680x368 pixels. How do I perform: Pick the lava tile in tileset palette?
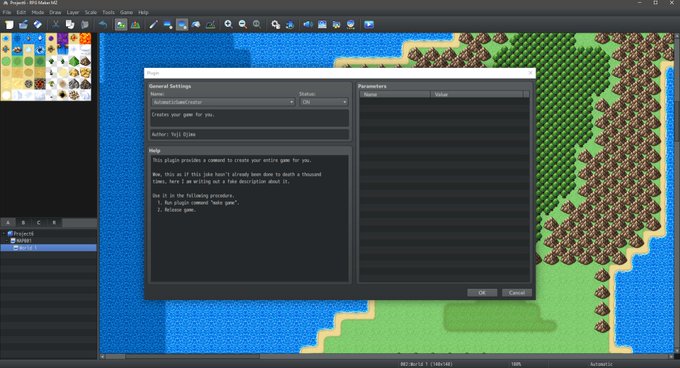click(x=85, y=39)
